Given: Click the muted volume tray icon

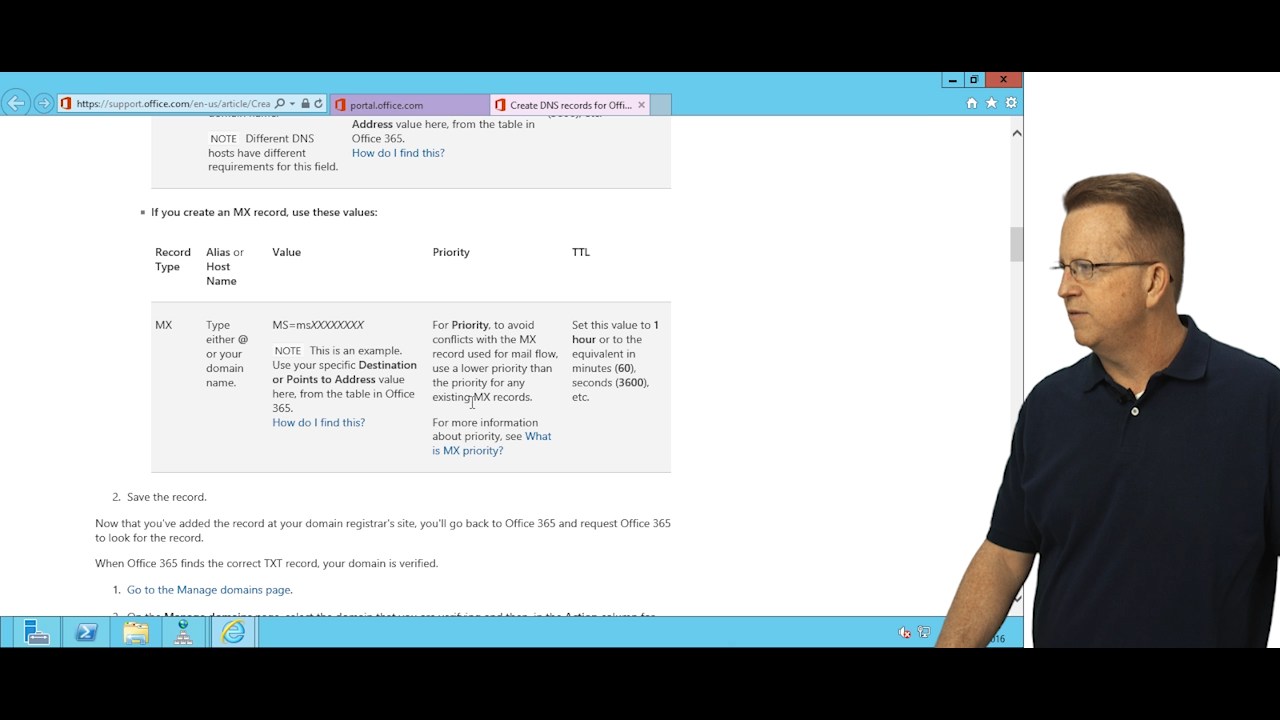Looking at the screenshot, I should click(904, 632).
